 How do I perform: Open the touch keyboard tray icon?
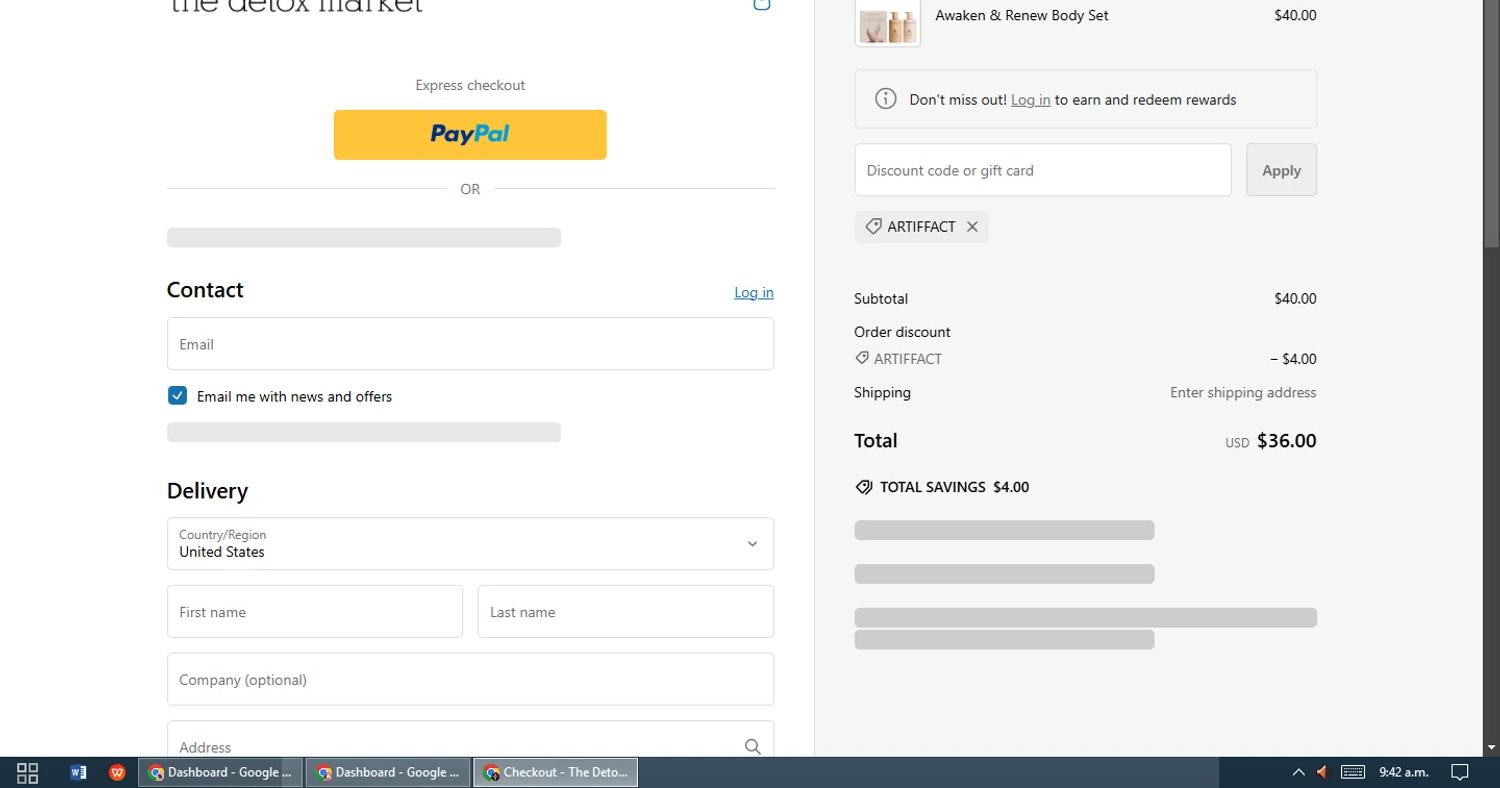pos(1353,772)
